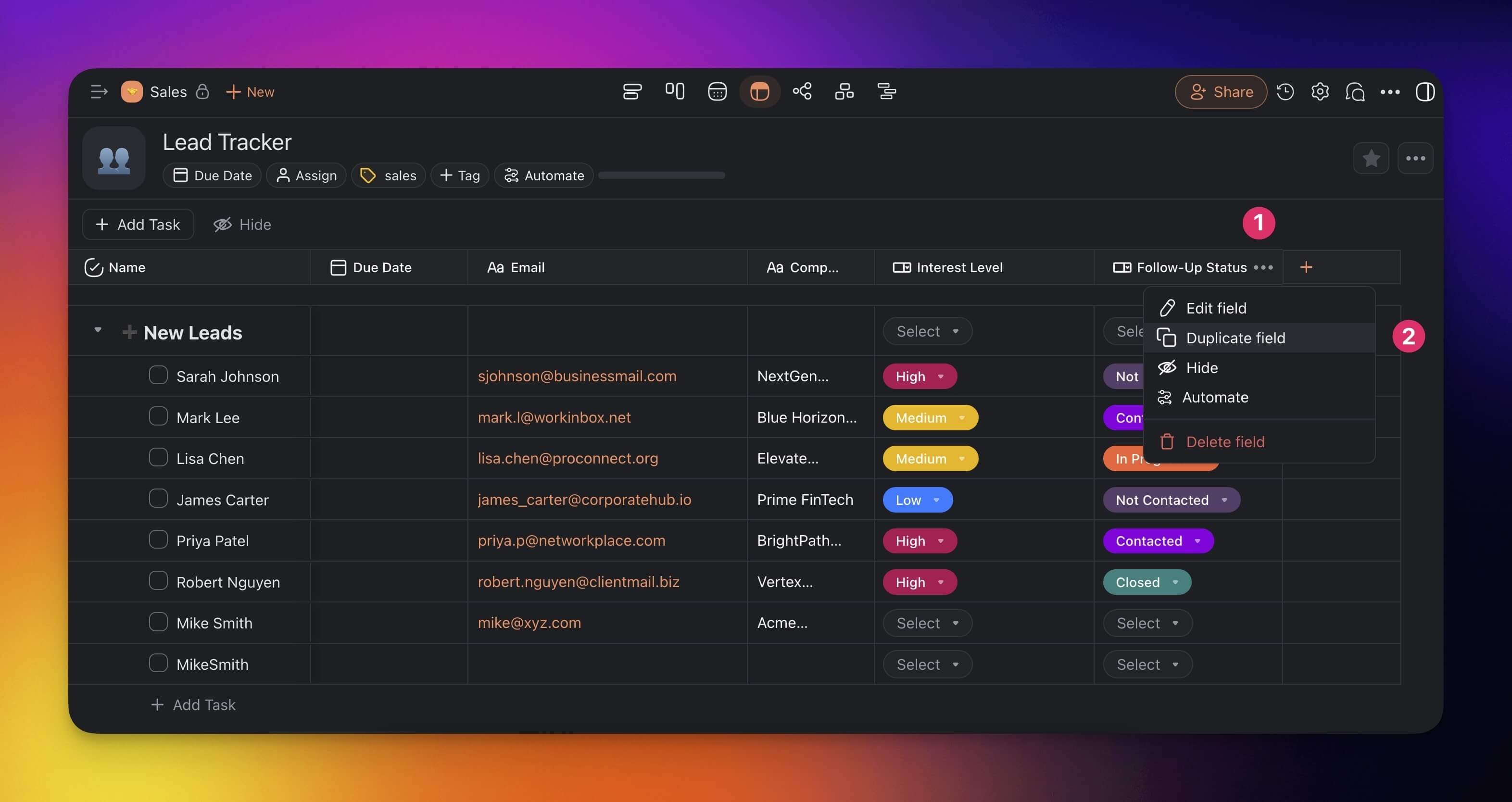Add new field with plus icon
Screen dimensions: 1512x802
tap(1306, 267)
